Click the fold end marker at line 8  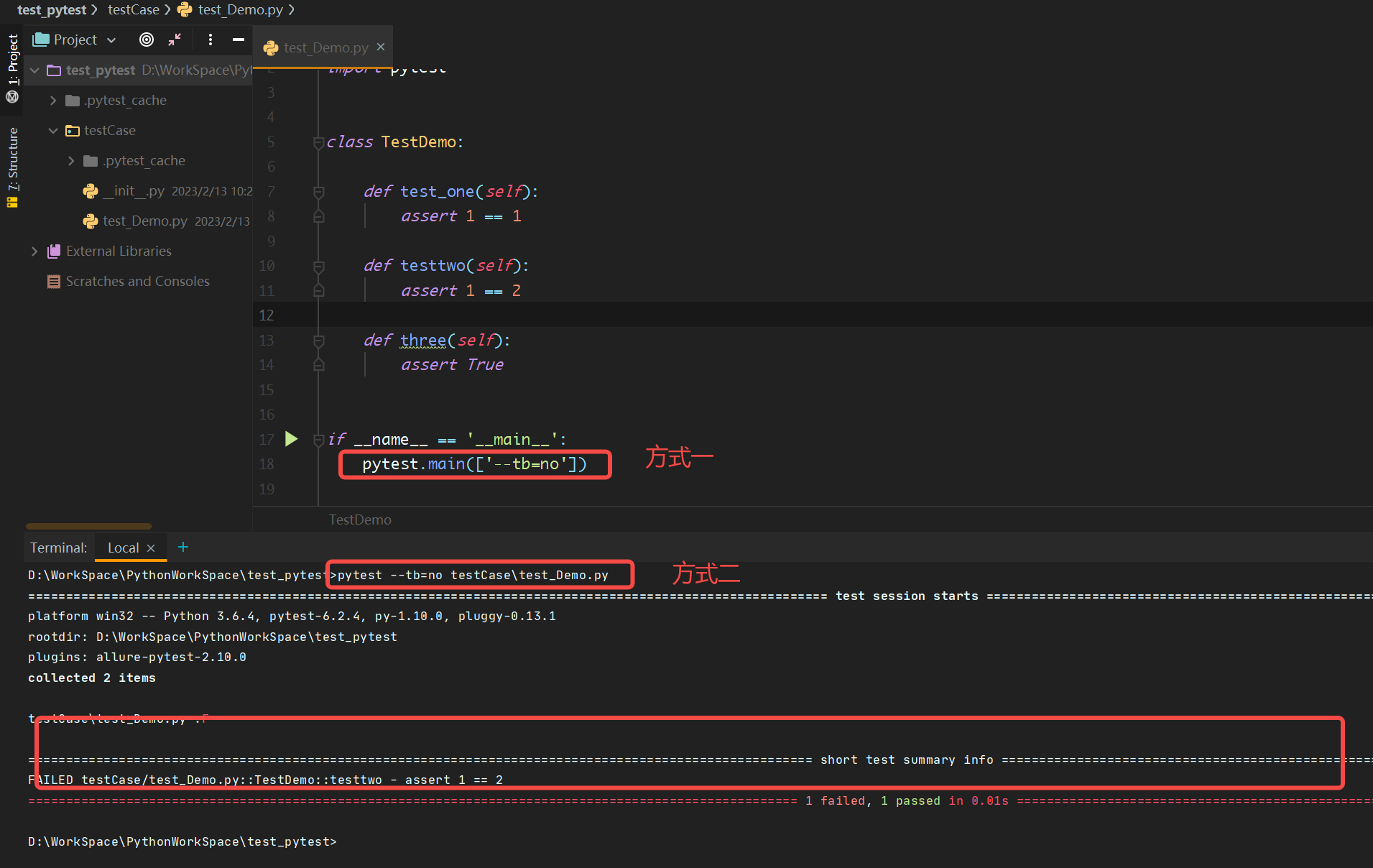(318, 216)
